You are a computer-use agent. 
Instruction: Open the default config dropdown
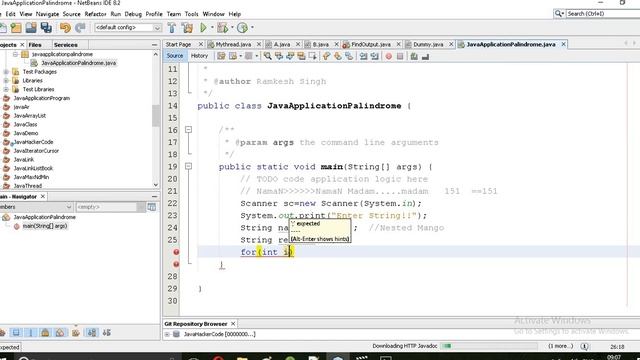157,28
